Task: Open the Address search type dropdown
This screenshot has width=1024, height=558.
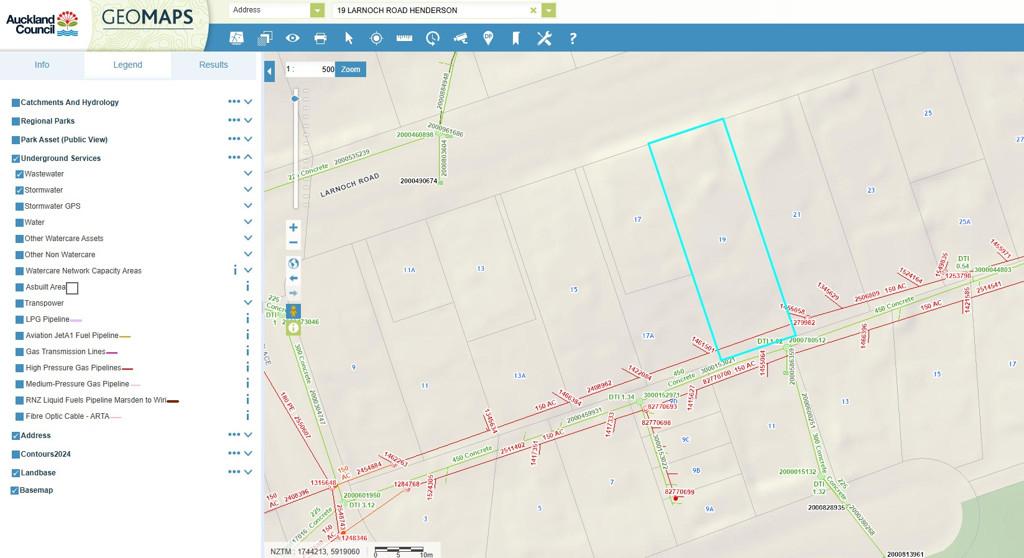Action: coord(317,10)
